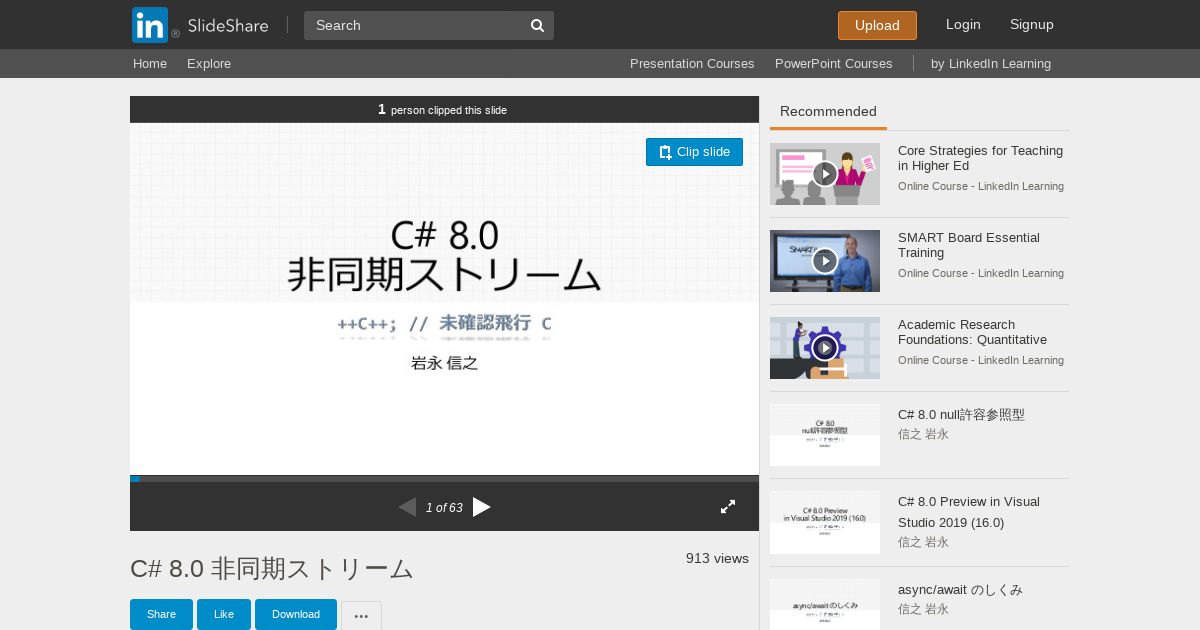1200x630 pixels.
Task: Open Explore in navigation bar
Action: [x=209, y=63]
